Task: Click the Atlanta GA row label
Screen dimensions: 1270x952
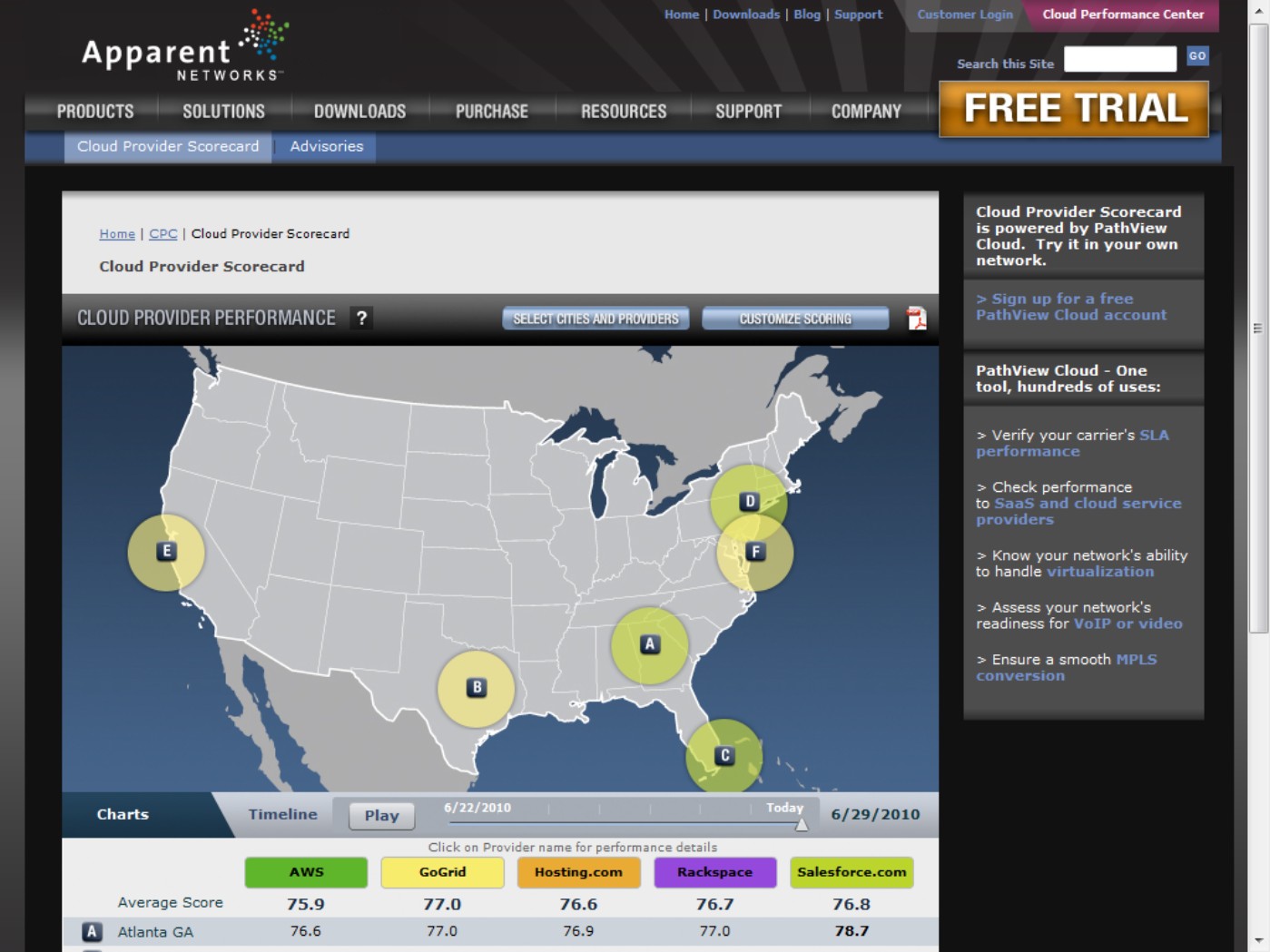Action: [155, 932]
